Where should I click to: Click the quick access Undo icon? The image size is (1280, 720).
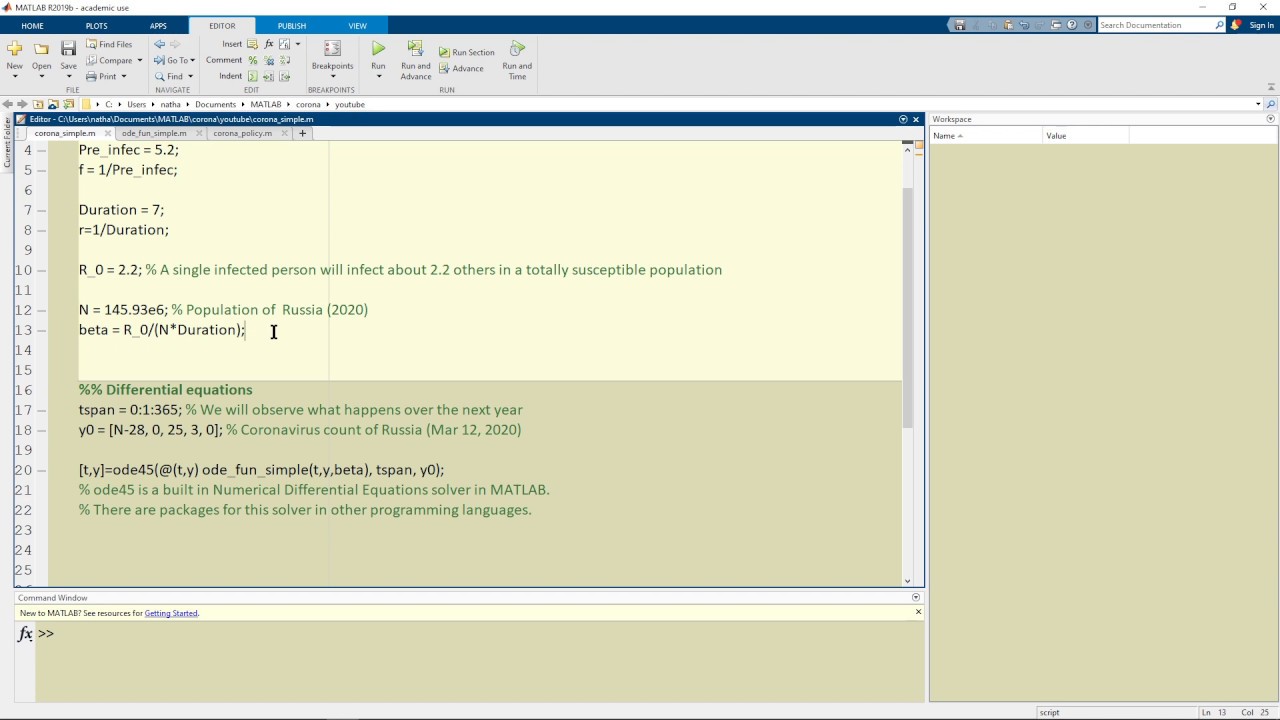tap(1025, 25)
